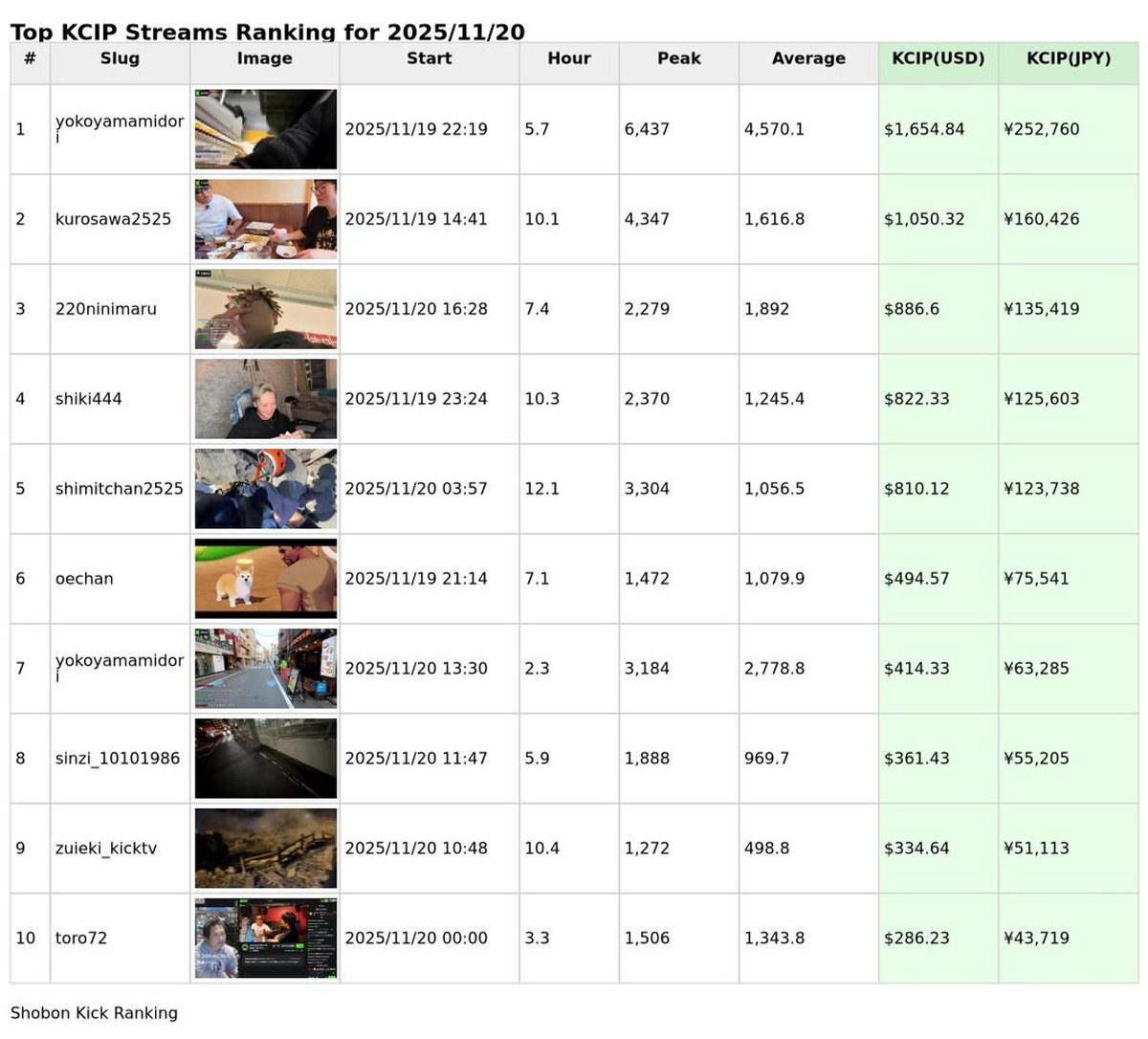This screenshot has width=1148, height=1039.
Task: Click the start time 2025/11/20 00:00
Action: click(x=416, y=939)
